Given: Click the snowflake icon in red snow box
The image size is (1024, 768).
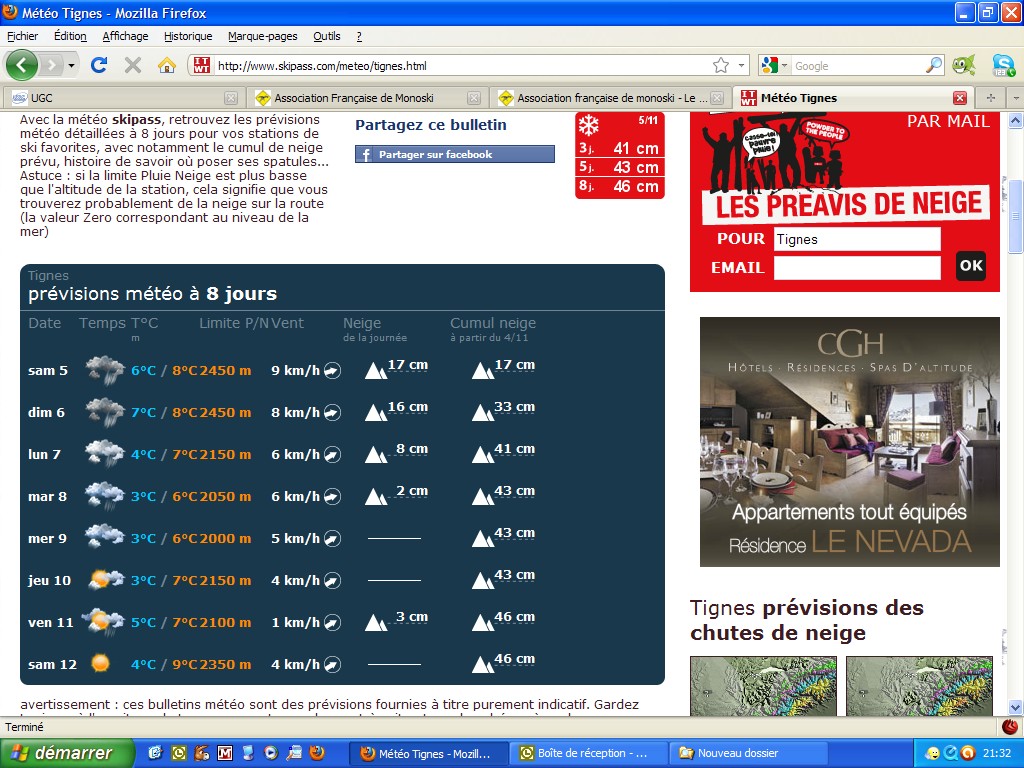Looking at the screenshot, I should 588,125.
